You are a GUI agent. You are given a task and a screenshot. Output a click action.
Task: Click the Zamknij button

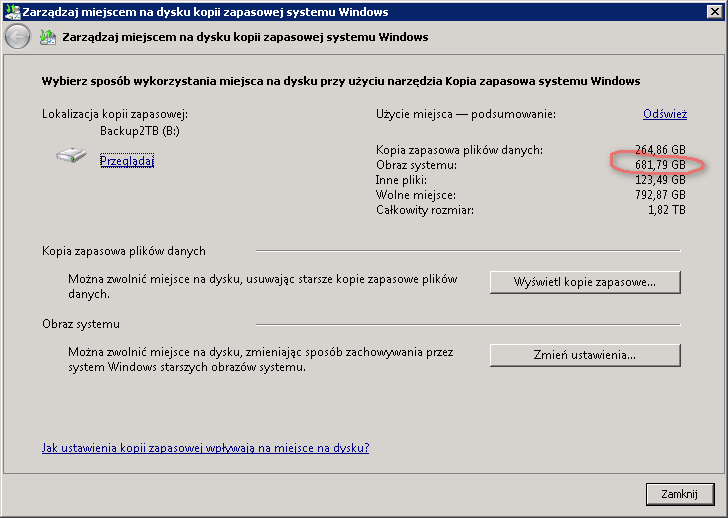tap(680, 494)
